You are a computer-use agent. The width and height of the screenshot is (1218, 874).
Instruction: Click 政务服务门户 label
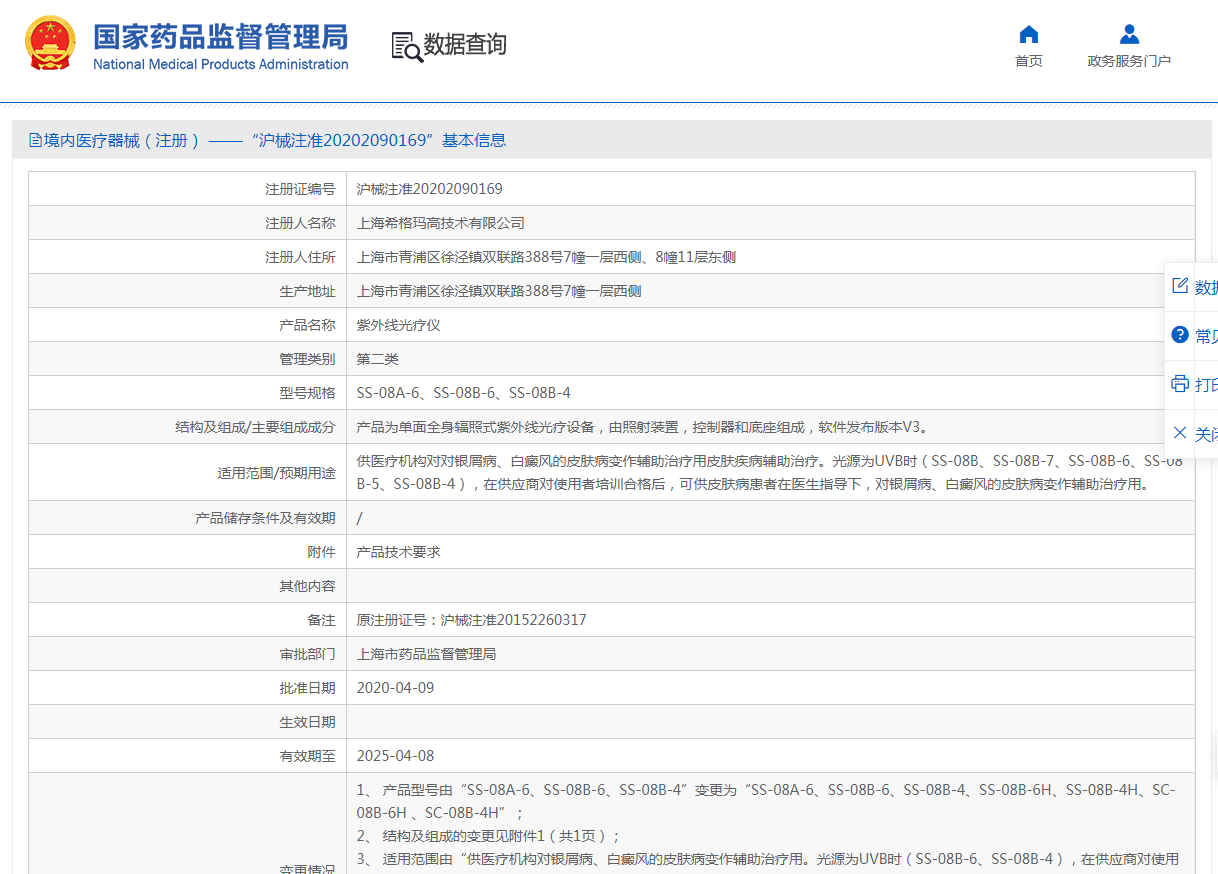(x=1129, y=61)
